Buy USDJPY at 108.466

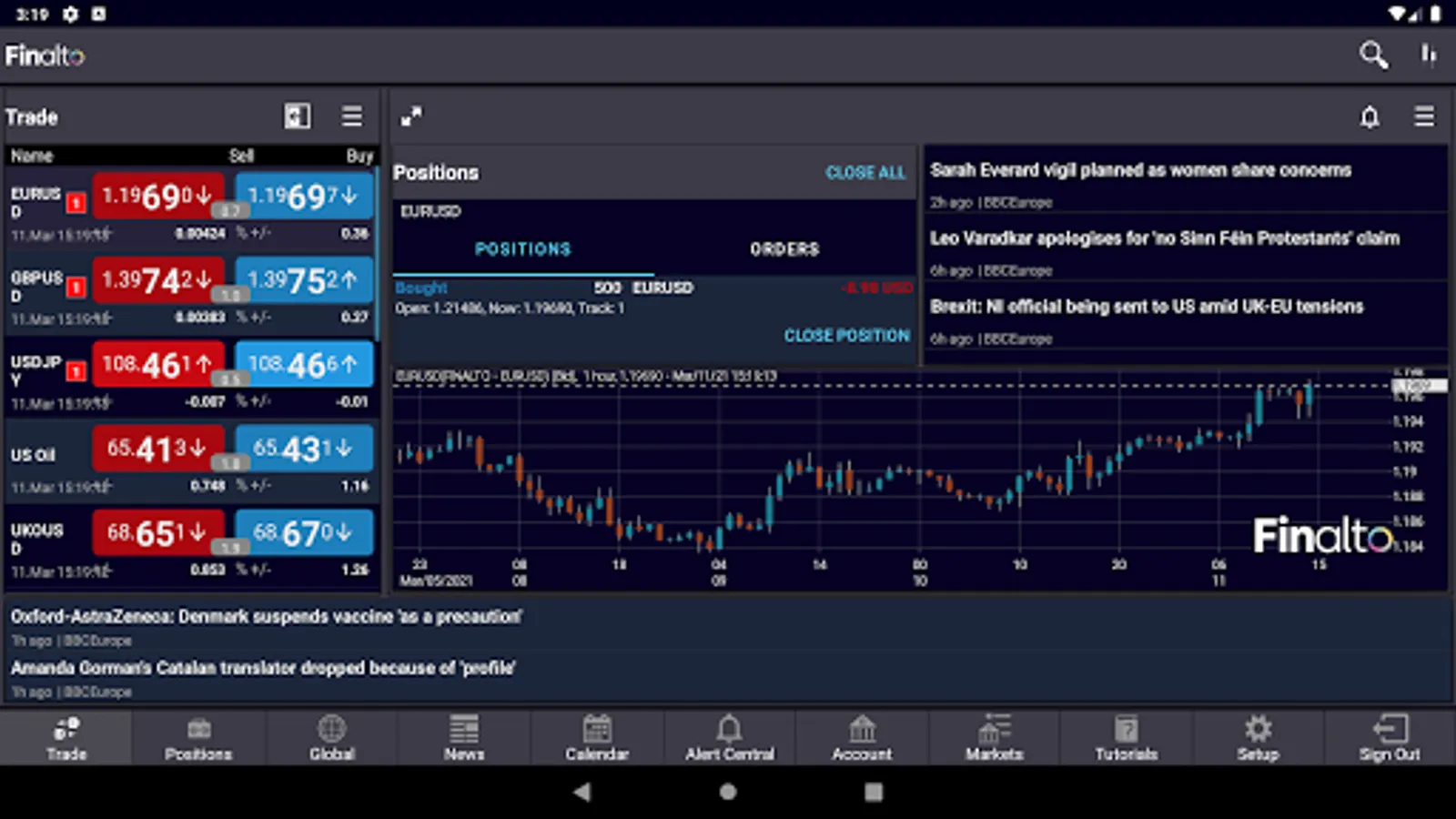click(304, 365)
